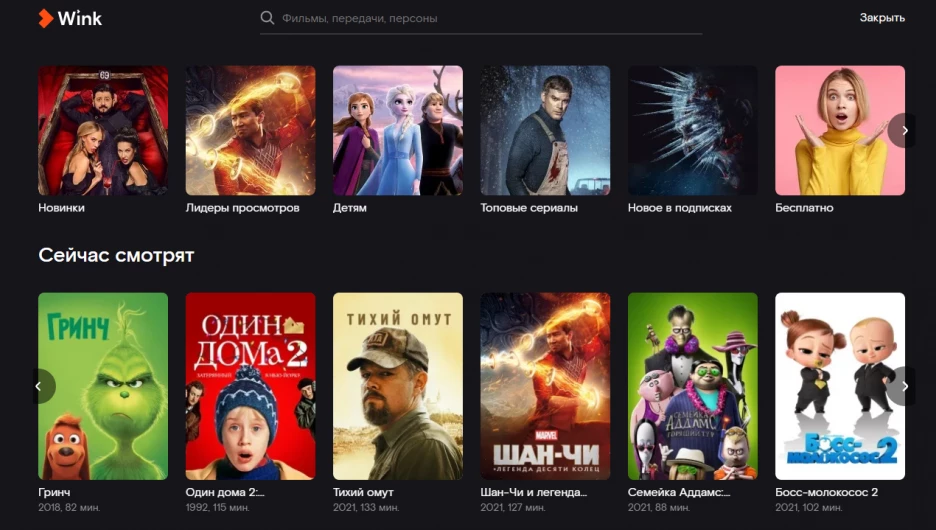The height and width of the screenshot is (530, 936).
Task: Open the Тихий омут movie poster
Action: 397,385
